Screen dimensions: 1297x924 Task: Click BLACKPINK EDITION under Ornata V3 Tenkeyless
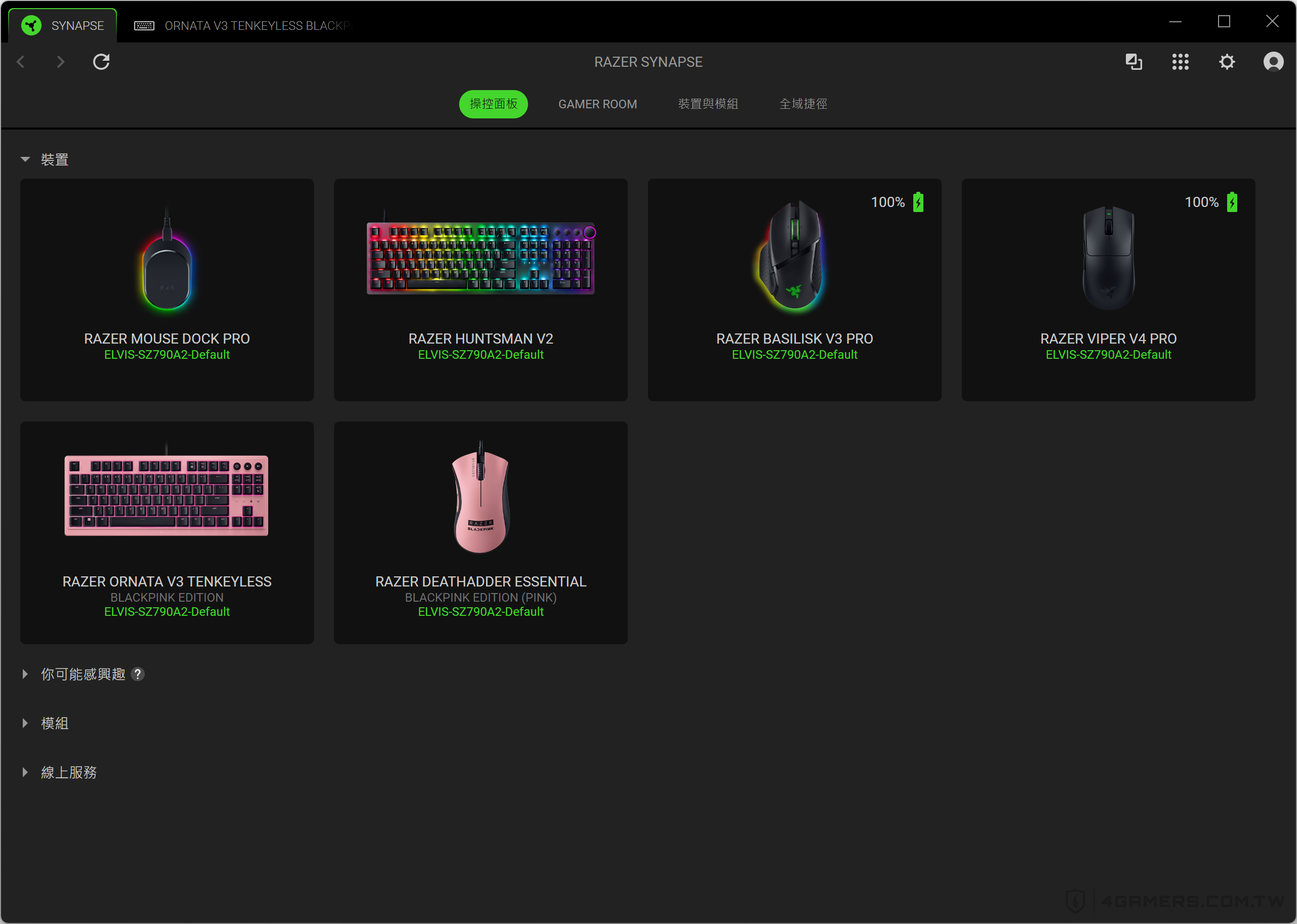click(167, 598)
